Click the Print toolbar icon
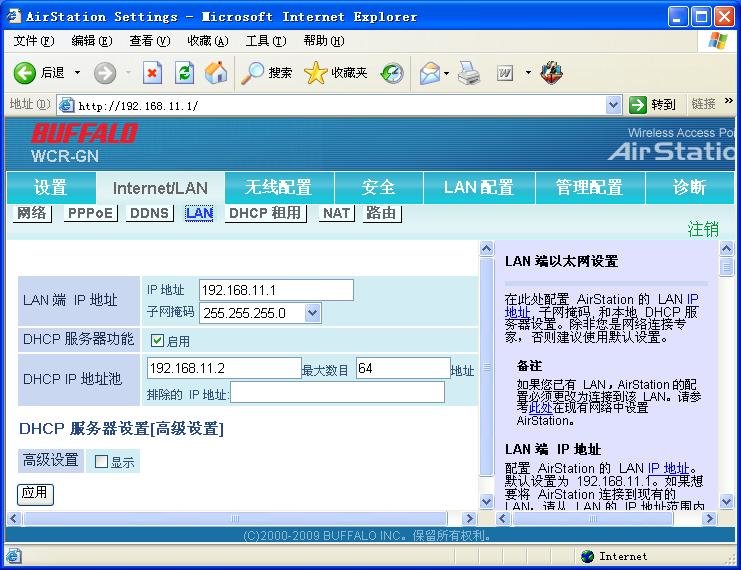 [x=468, y=73]
